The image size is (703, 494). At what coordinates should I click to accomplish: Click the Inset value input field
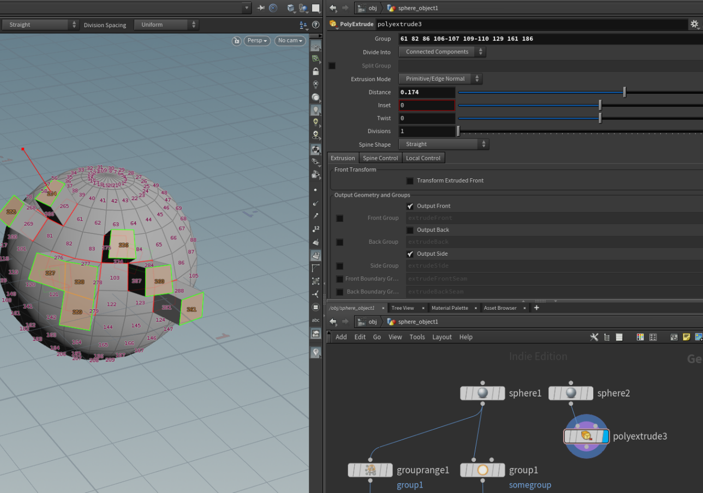point(427,105)
